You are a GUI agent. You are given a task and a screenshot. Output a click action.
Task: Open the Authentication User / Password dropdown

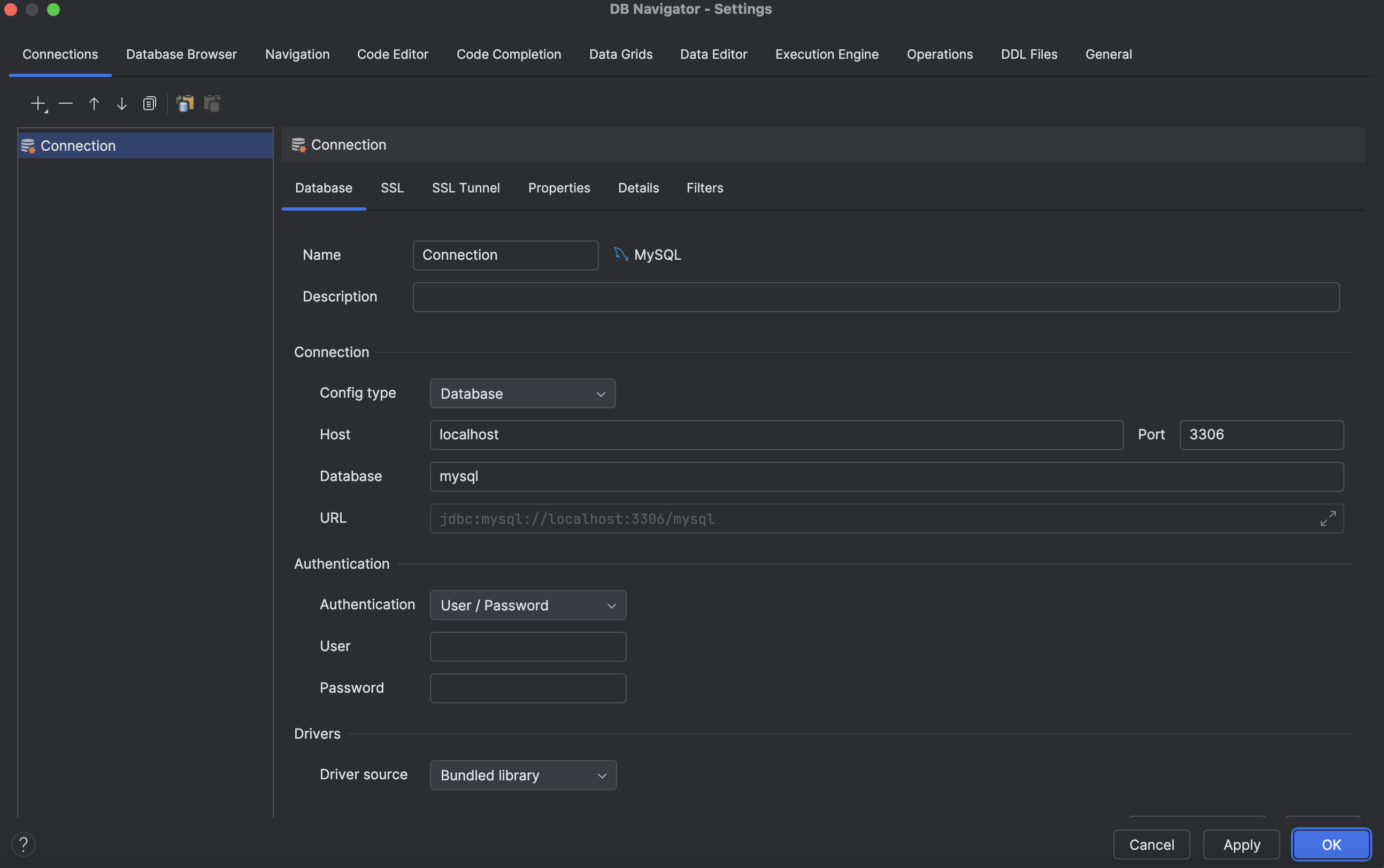pyautogui.click(x=527, y=605)
